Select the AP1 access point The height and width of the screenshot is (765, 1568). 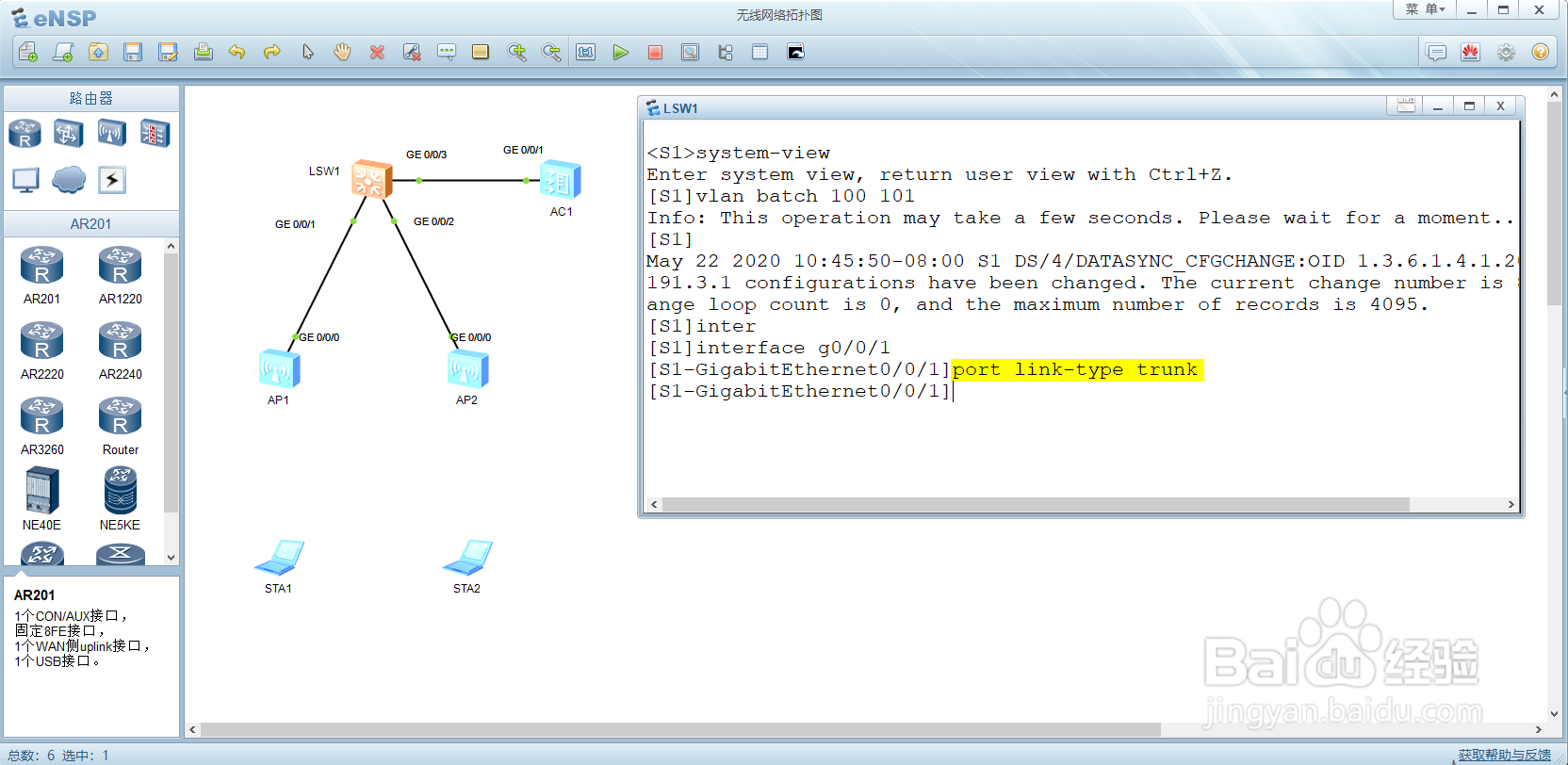279,368
